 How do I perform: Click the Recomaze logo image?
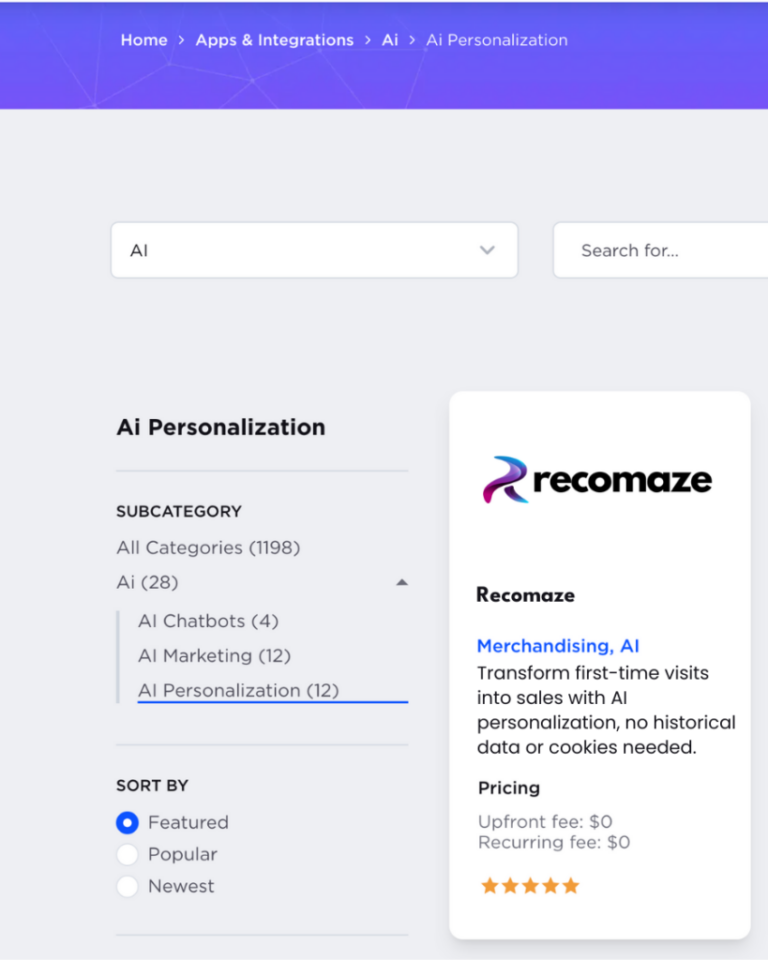pyautogui.click(x=597, y=480)
